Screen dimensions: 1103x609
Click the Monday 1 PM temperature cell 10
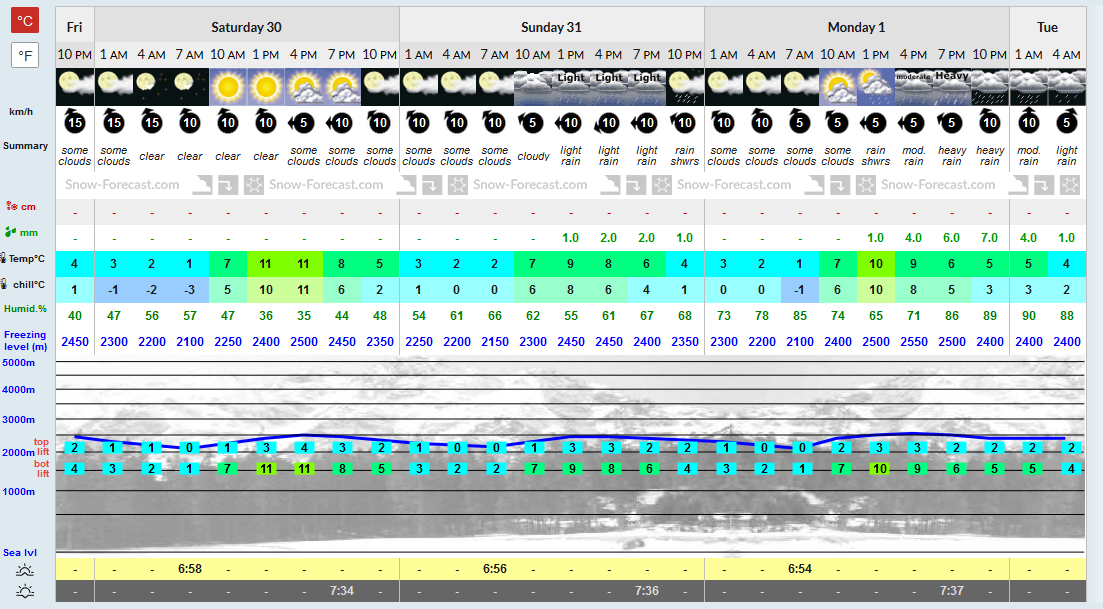click(x=876, y=264)
